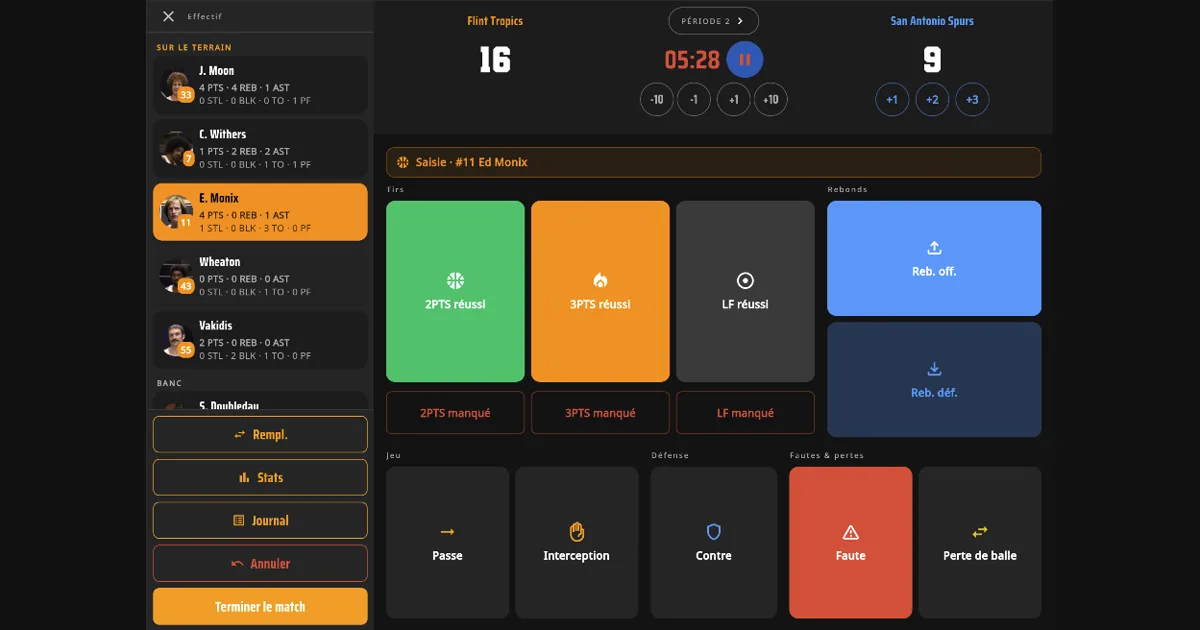Click the arrow icon on Passe
The image size is (1200, 630).
(447, 532)
